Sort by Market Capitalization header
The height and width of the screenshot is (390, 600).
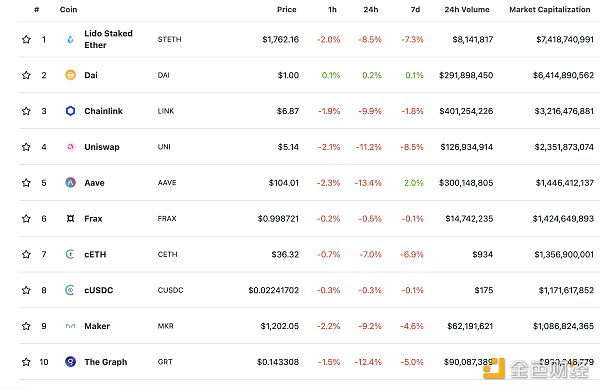(549, 9)
